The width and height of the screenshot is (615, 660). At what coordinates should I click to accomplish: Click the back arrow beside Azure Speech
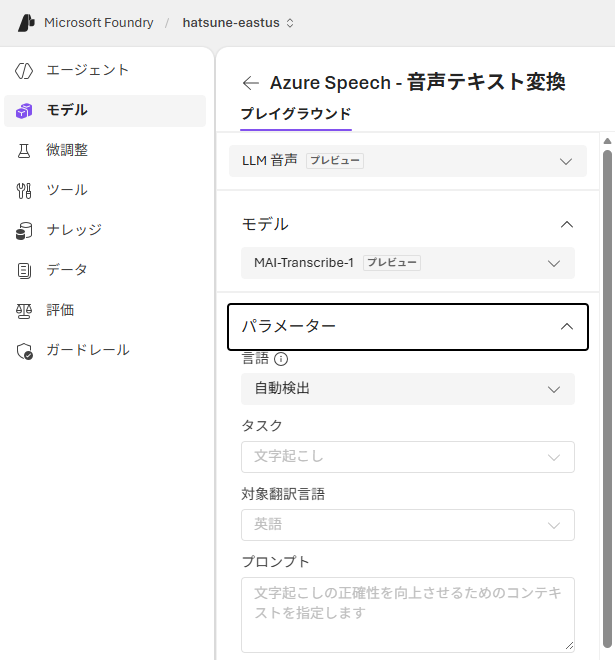[x=251, y=83]
